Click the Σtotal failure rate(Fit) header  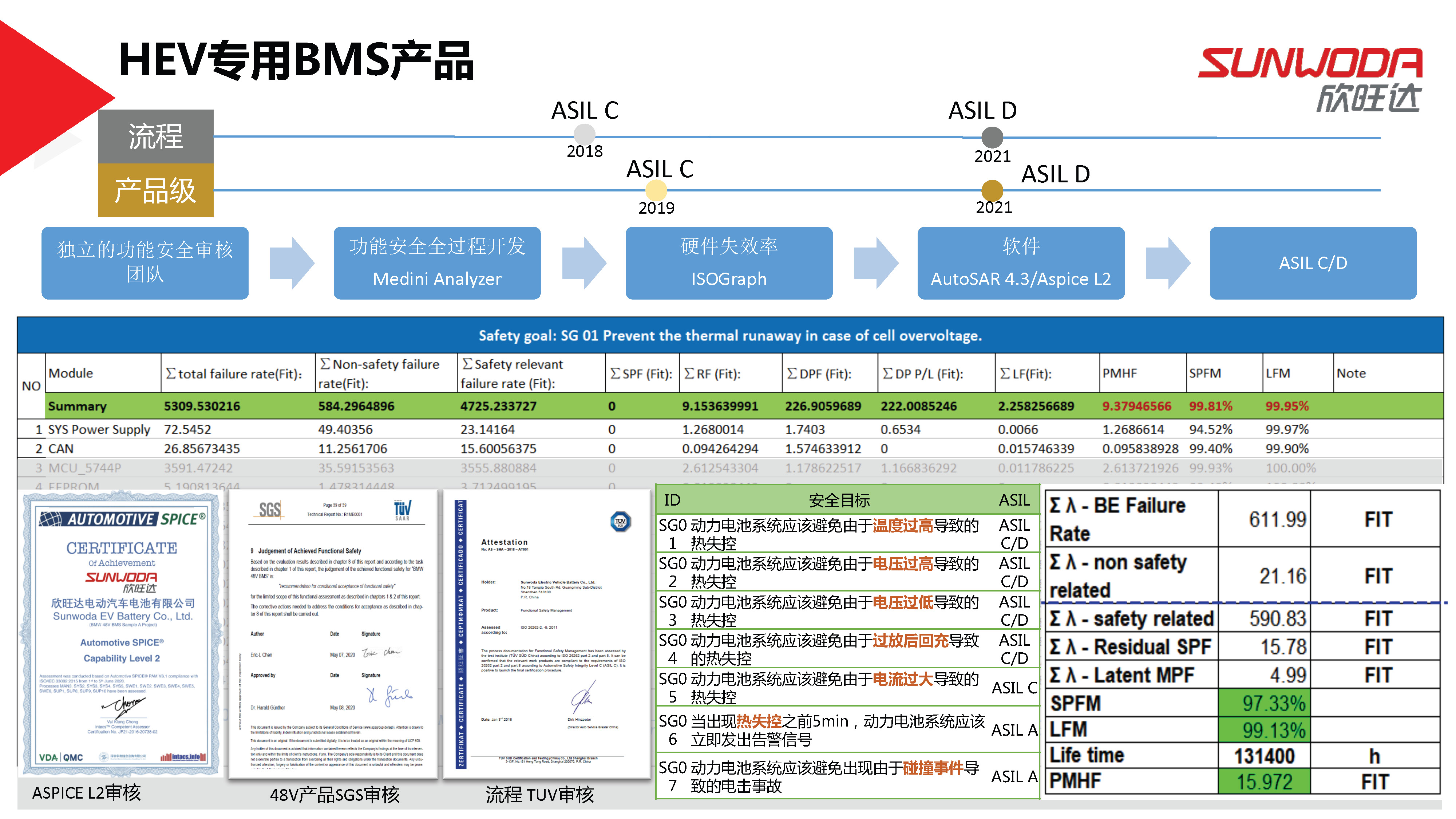[237, 373]
